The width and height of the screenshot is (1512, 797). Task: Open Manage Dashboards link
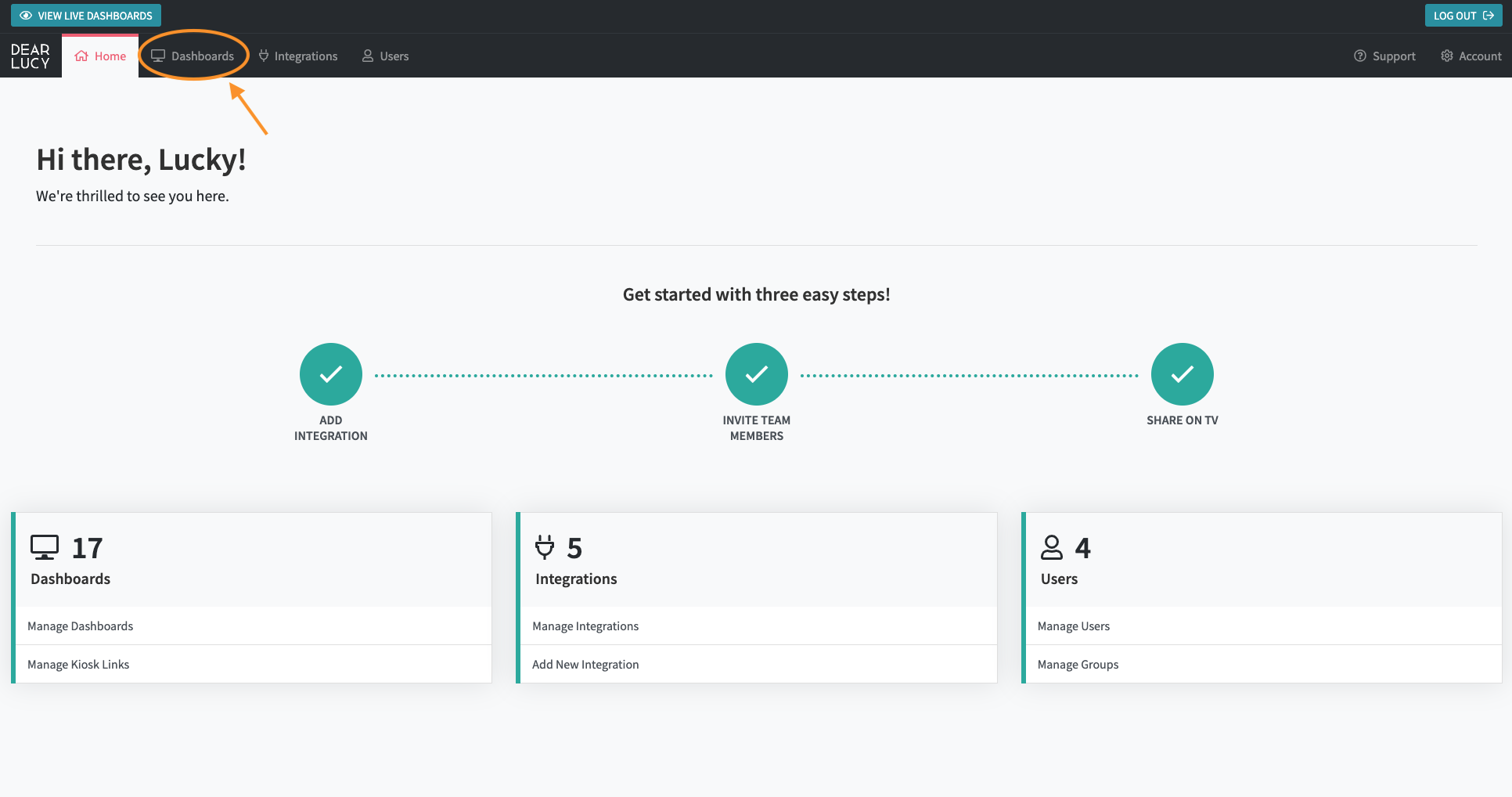click(x=254, y=626)
